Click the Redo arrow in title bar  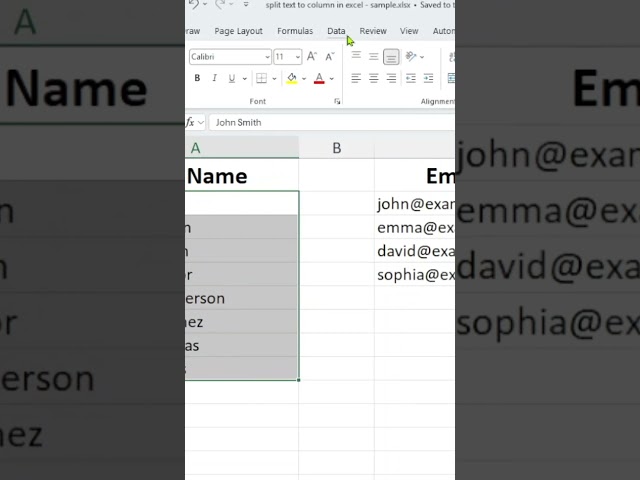coord(220,4)
